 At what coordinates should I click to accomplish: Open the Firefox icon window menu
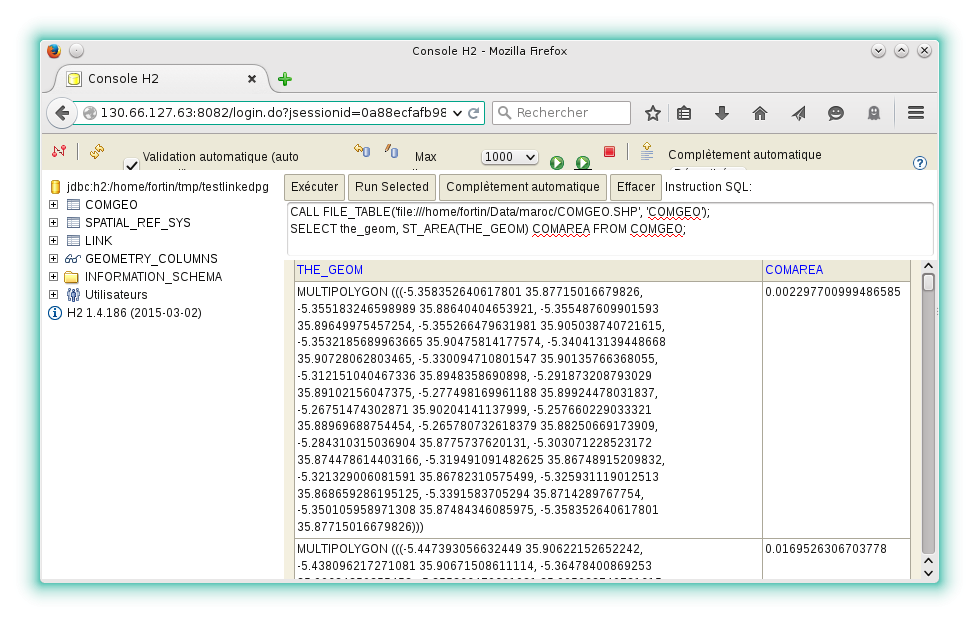[x=54, y=51]
